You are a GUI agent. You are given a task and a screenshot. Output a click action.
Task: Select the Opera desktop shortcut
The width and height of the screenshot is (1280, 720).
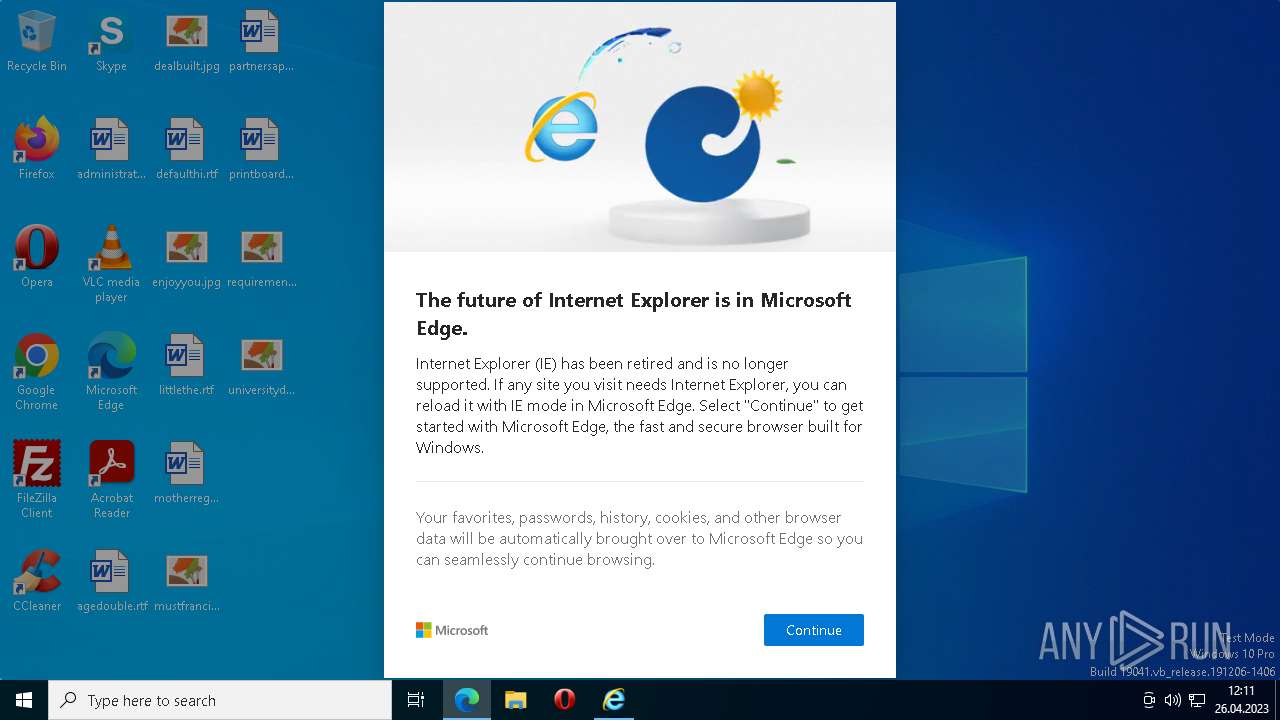point(37,257)
